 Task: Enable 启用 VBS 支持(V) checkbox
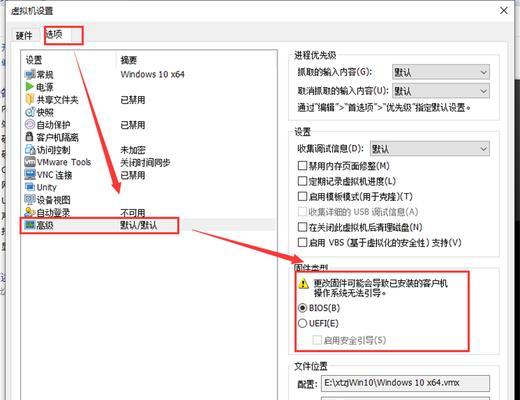pyautogui.click(x=302, y=242)
